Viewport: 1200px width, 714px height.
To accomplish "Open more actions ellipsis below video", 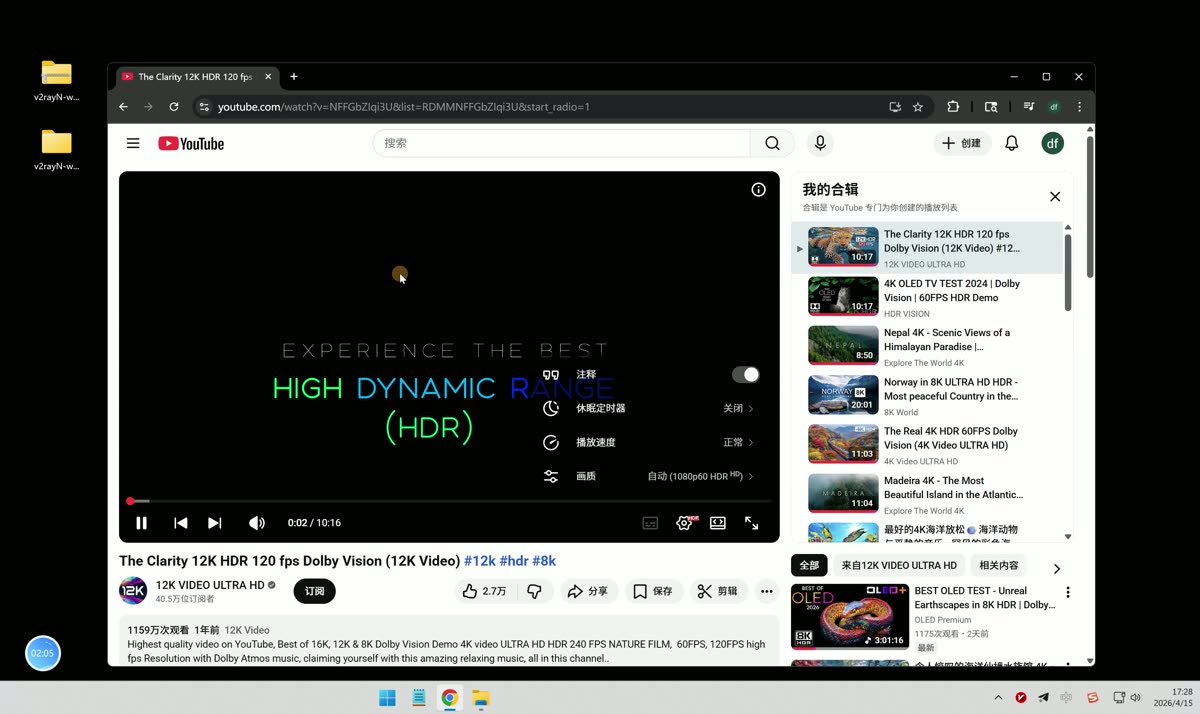I will tap(767, 591).
